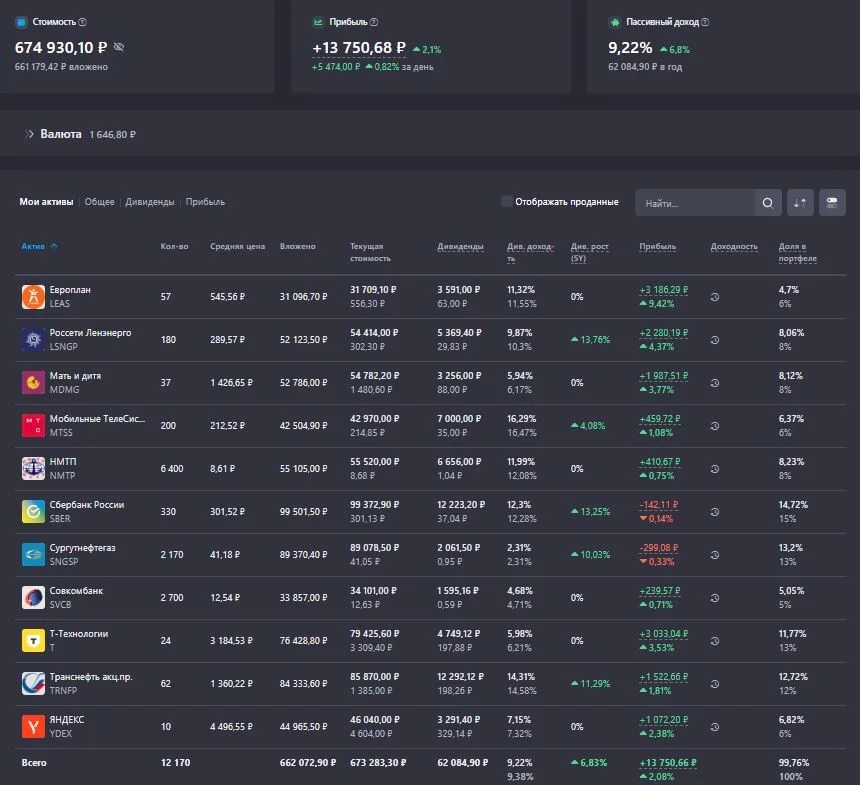
Task: Open yield history icon in НМТП row
Action: 715,469
